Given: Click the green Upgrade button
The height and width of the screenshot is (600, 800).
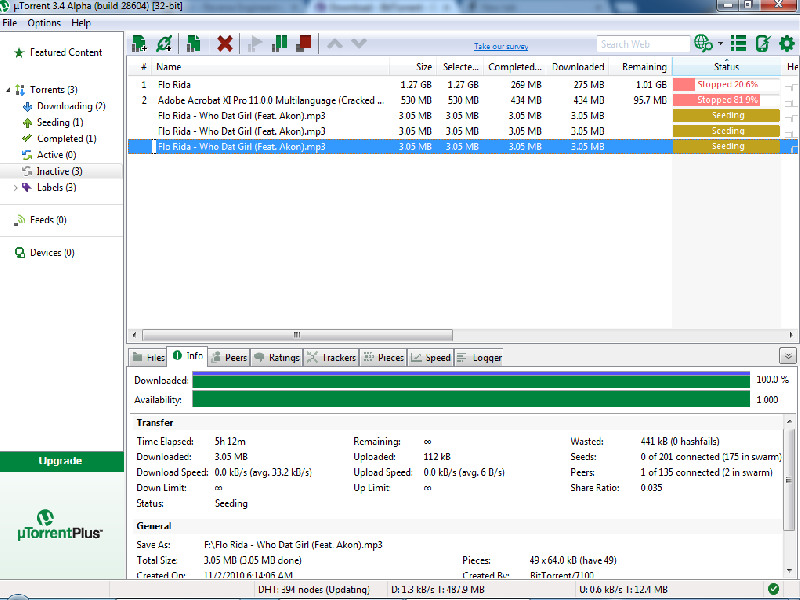Looking at the screenshot, I should pos(61,461).
